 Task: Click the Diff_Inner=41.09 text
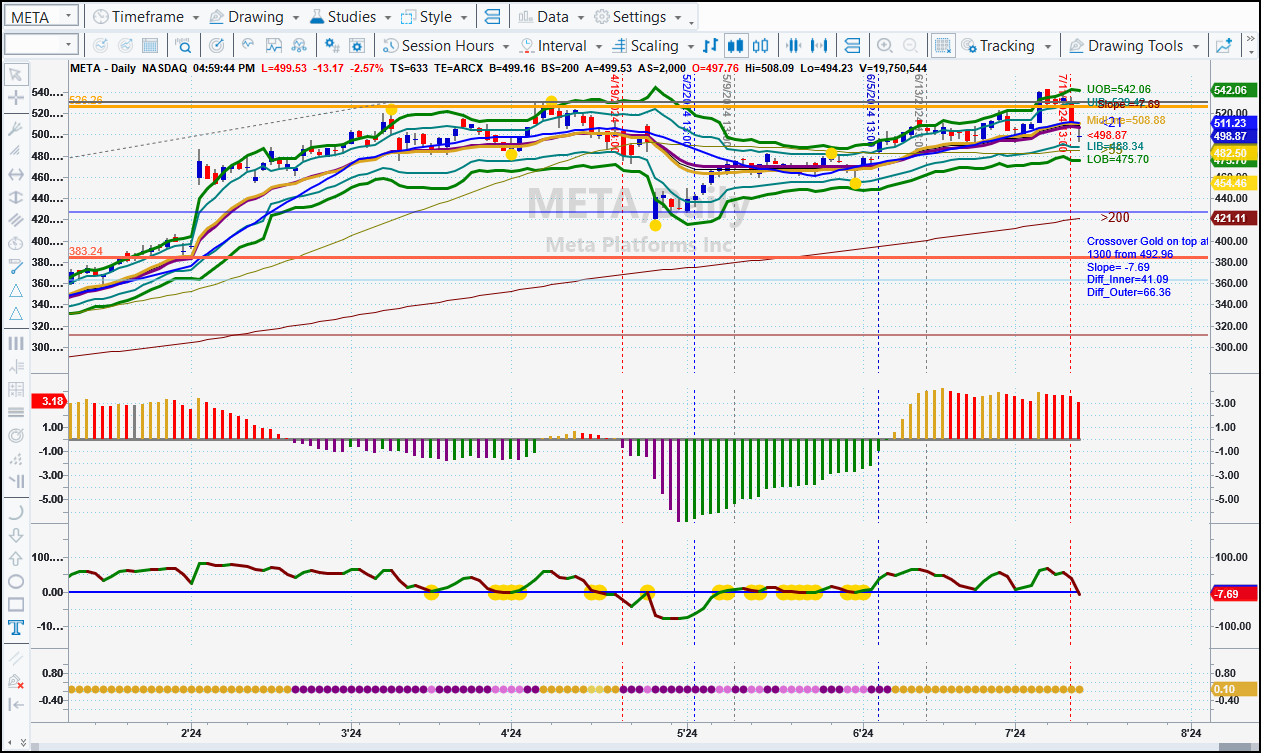point(1128,280)
